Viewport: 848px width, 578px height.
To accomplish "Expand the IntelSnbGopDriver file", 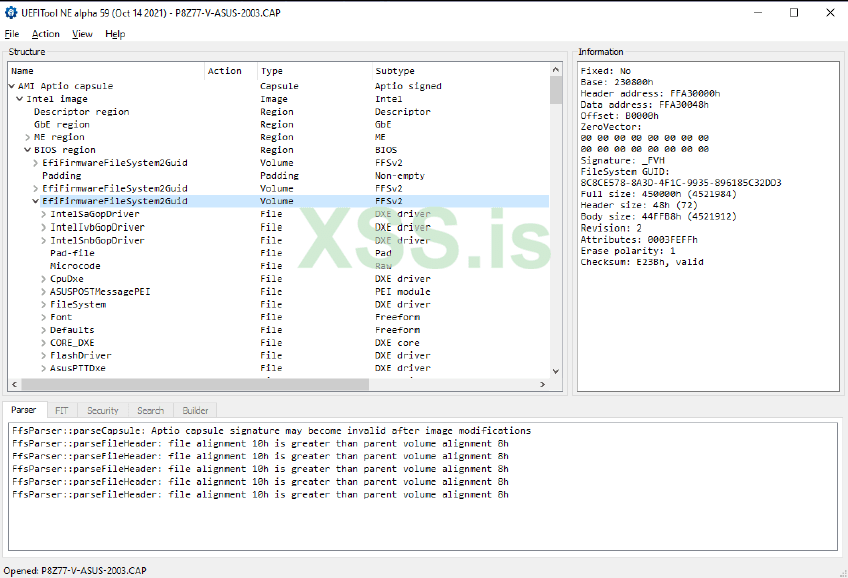I will pos(44,240).
